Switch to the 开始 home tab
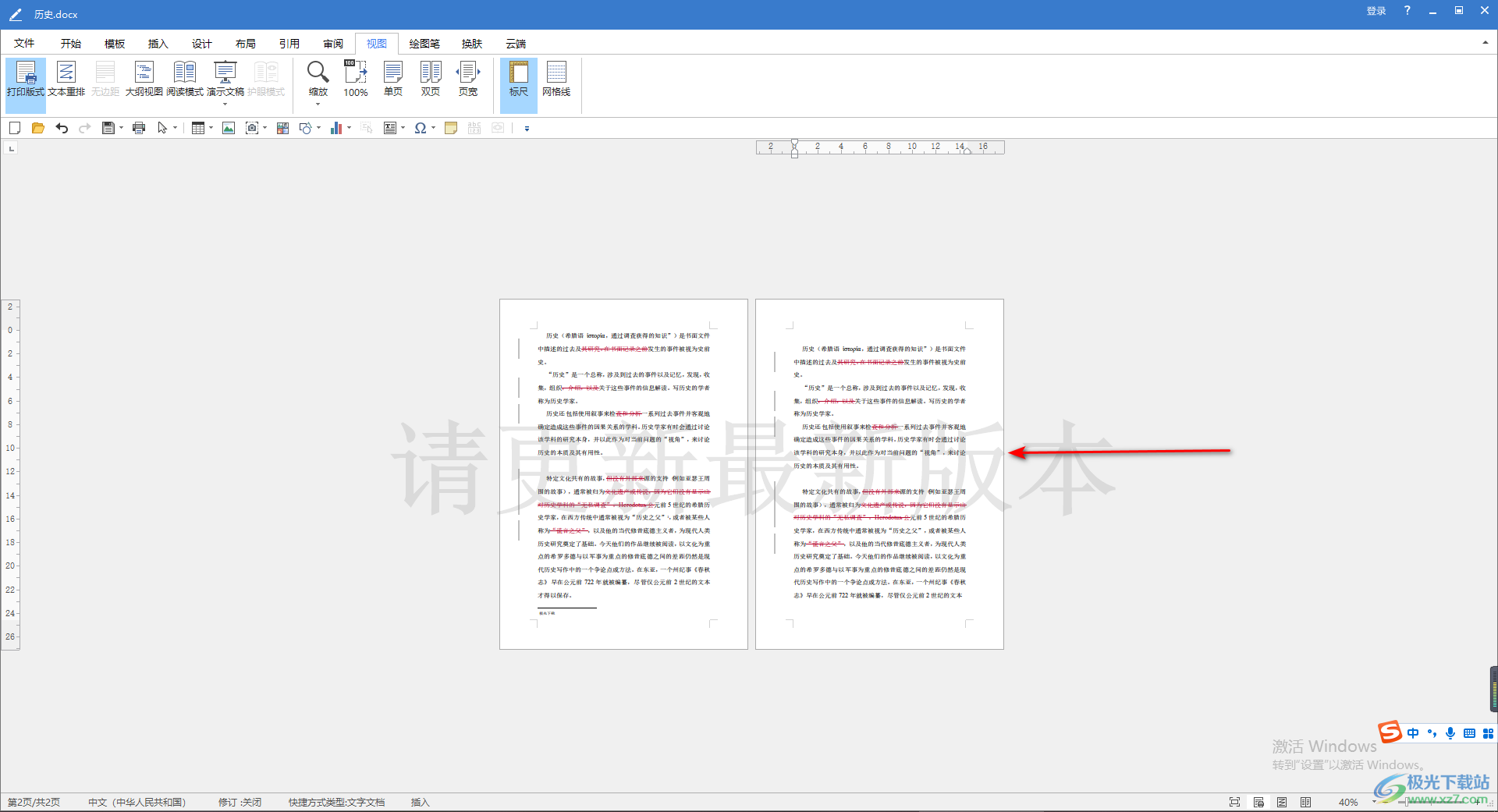The width and height of the screenshot is (1498, 812). click(x=71, y=44)
